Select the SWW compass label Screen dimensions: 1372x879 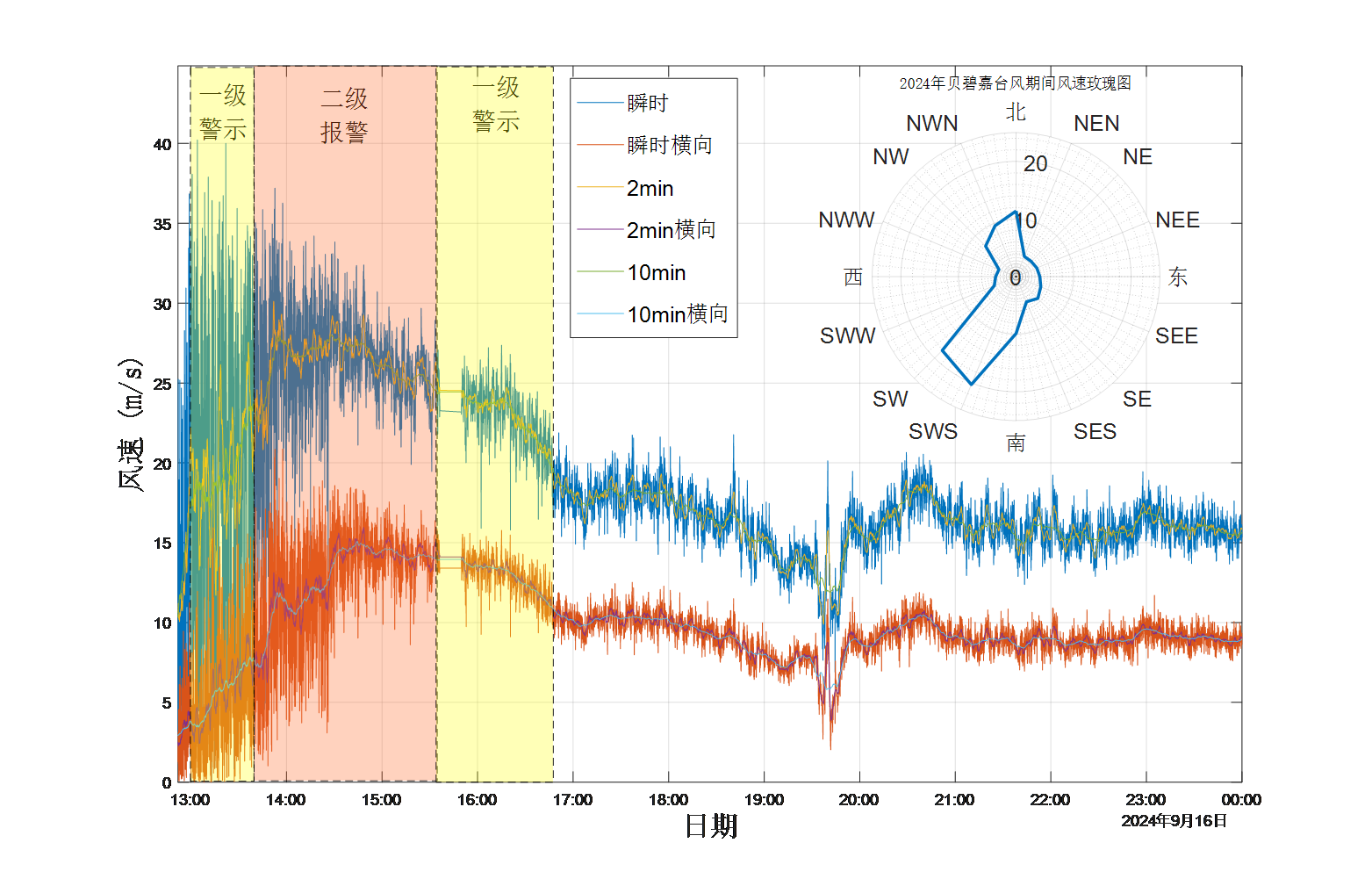847,335
